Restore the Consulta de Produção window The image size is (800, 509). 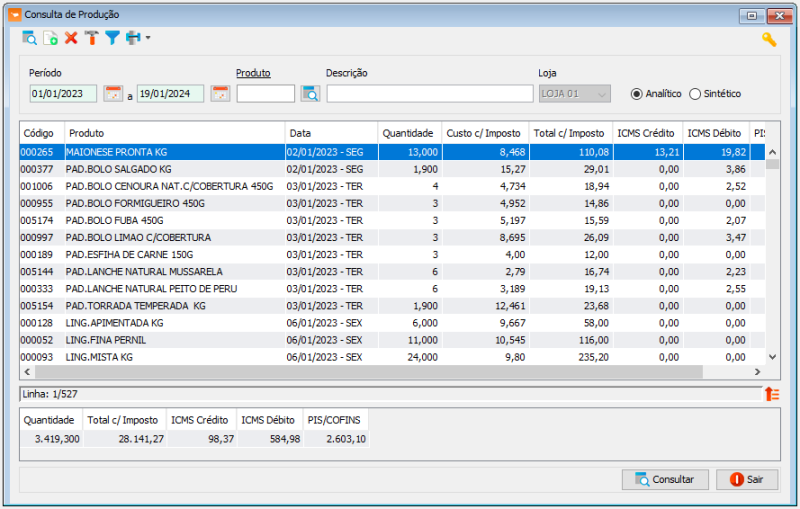click(752, 16)
